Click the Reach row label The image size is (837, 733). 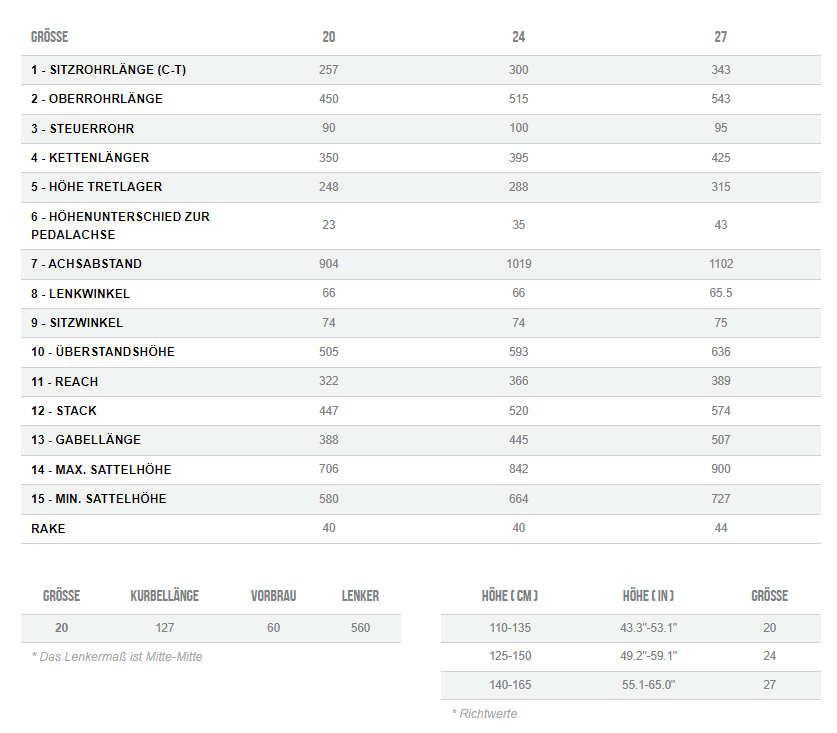click(65, 382)
